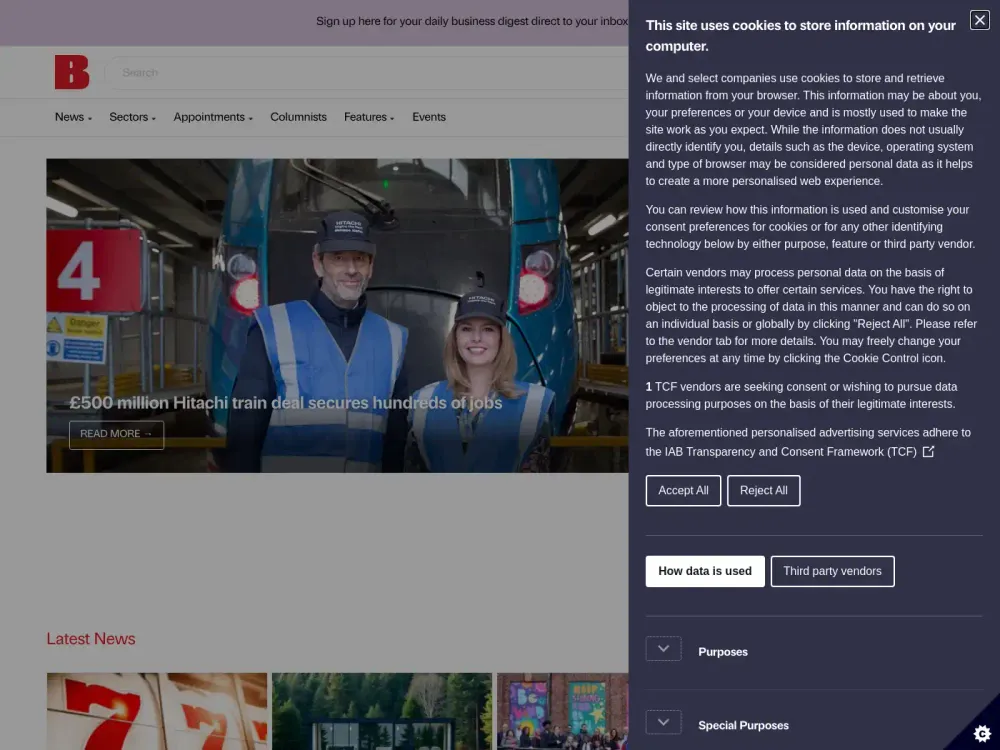Open the Appointments navigation menu
This screenshot has width=1000, height=750.
point(213,117)
